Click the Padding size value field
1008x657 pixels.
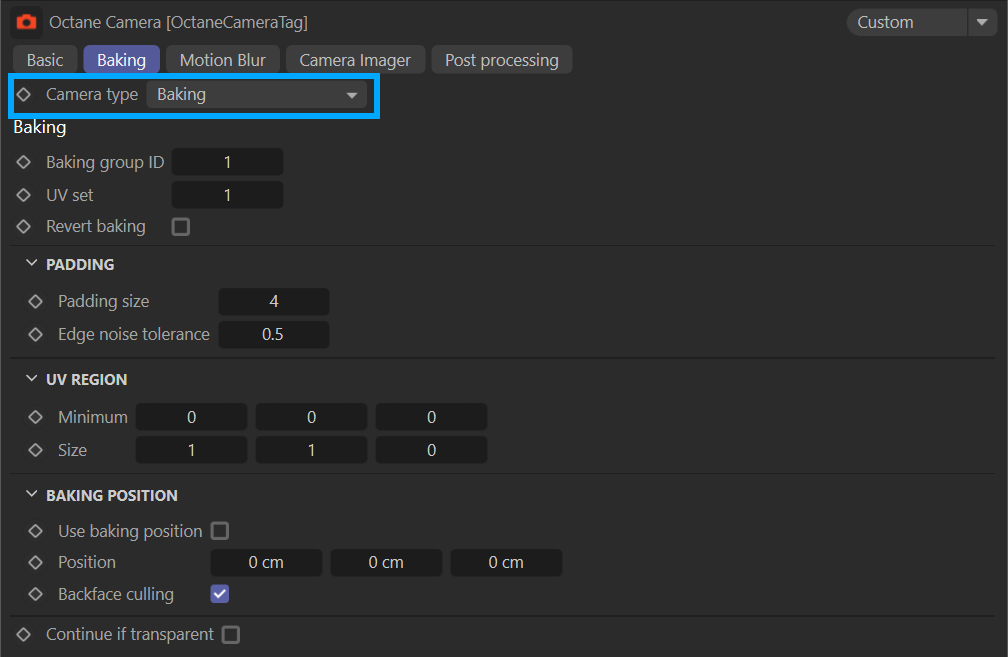tap(274, 301)
